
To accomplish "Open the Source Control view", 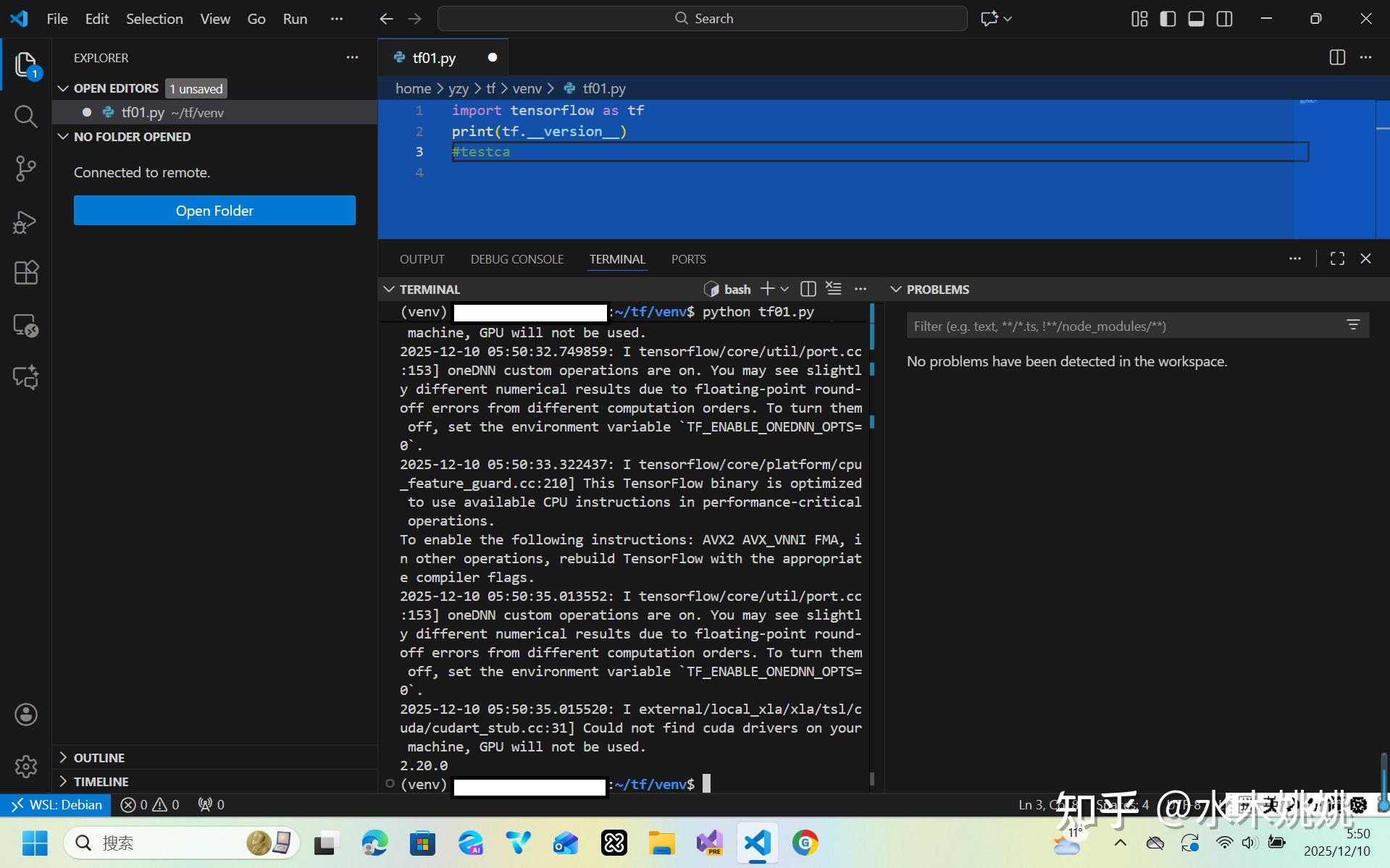I will tap(26, 168).
